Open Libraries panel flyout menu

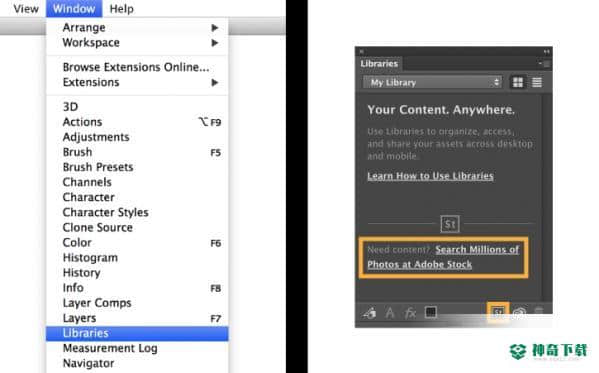tap(545, 63)
